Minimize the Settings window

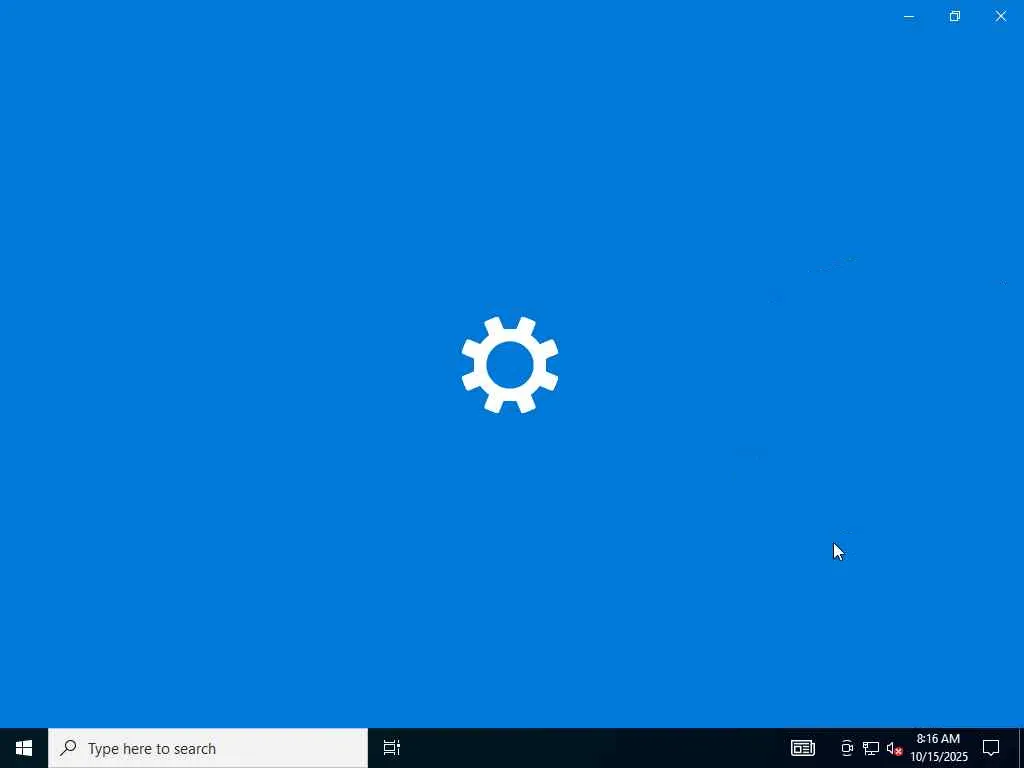pyautogui.click(x=908, y=16)
